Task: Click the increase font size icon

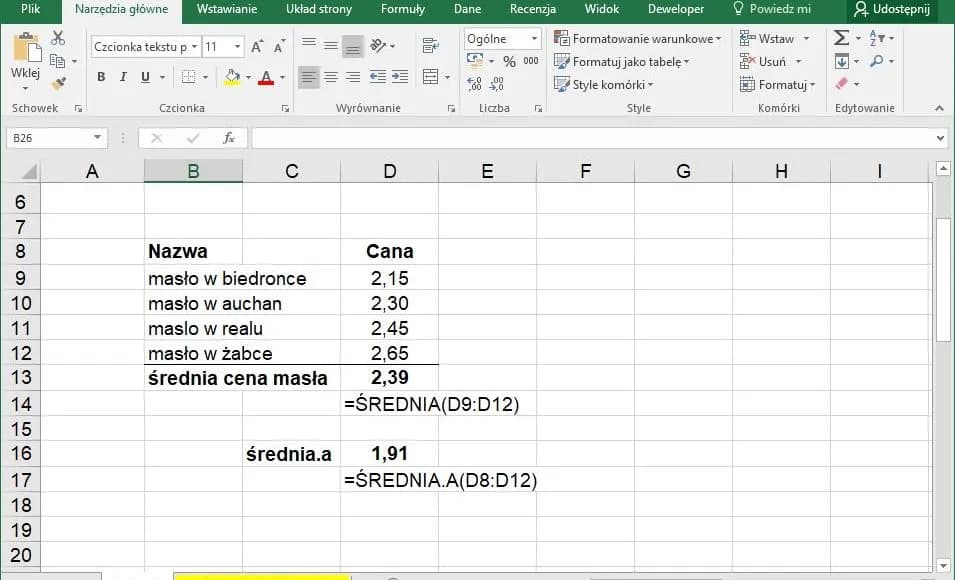Action: click(x=257, y=47)
